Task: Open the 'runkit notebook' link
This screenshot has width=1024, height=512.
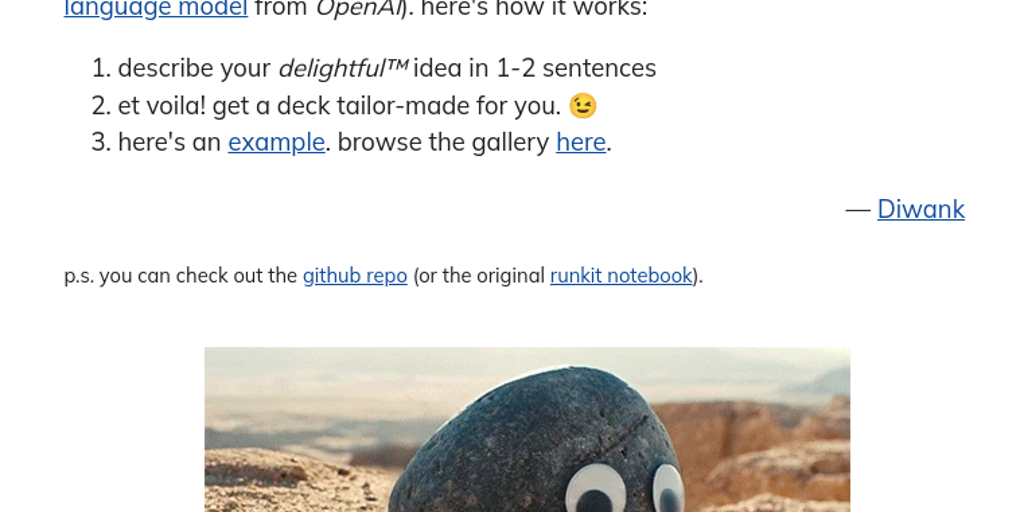Action: tap(621, 276)
